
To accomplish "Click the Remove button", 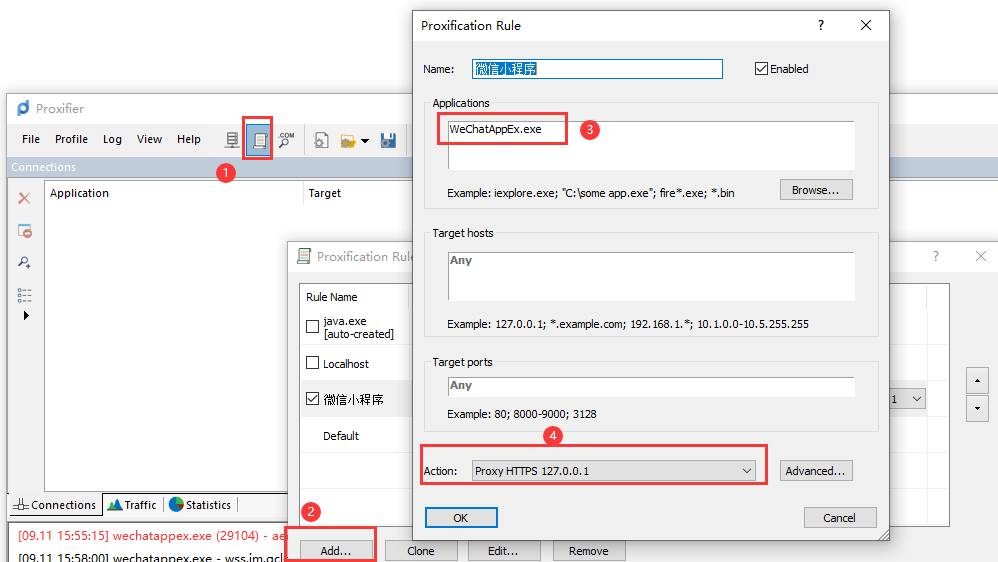I will pyautogui.click(x=589, y=551).
